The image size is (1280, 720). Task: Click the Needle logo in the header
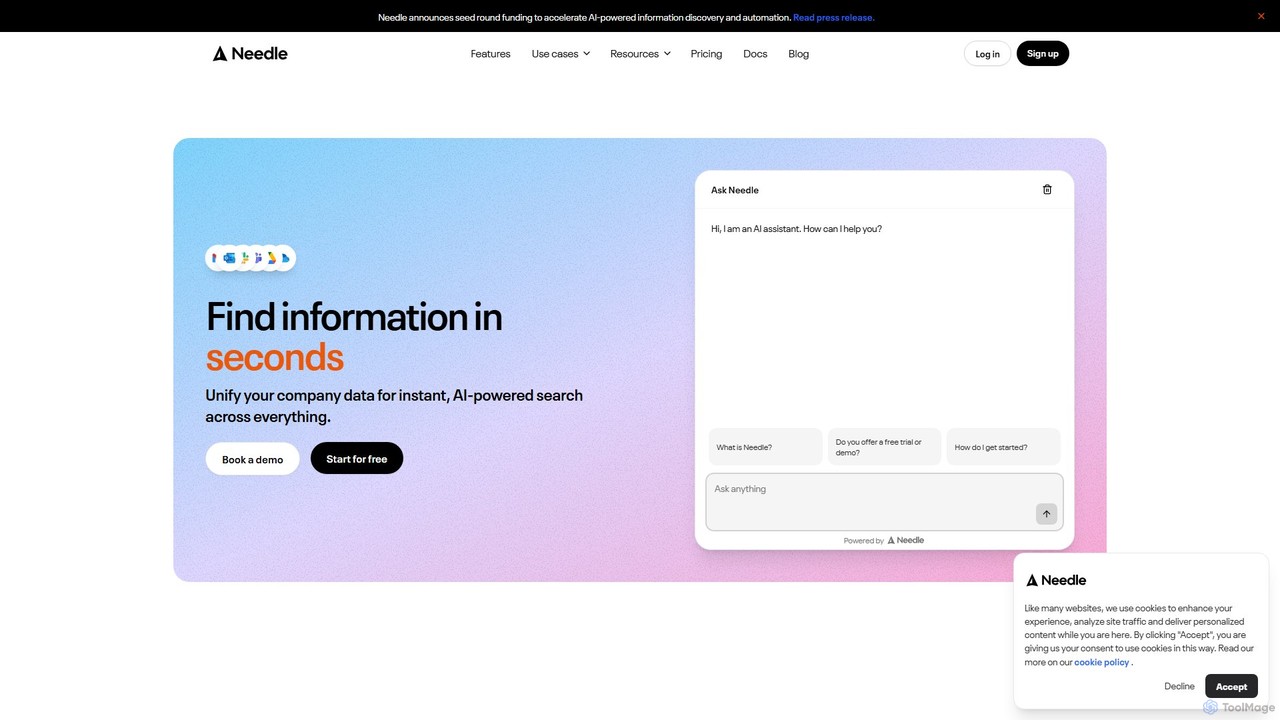point(250,54)
